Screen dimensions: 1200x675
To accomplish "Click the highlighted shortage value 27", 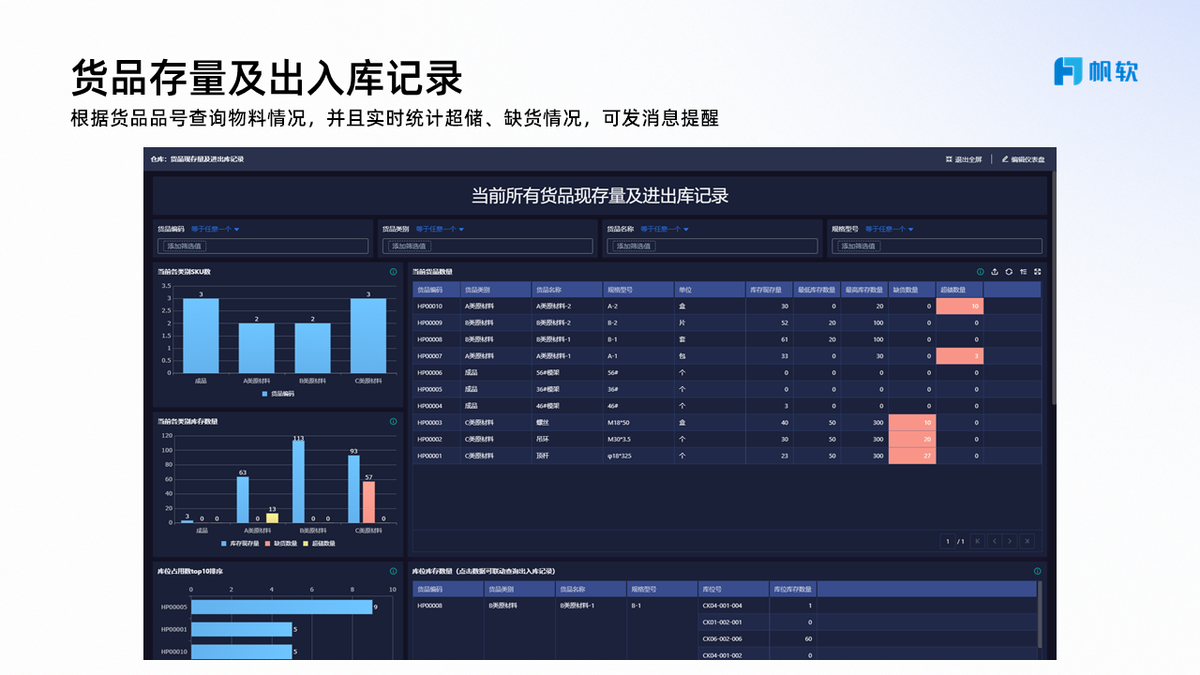I will click(912, 456).
